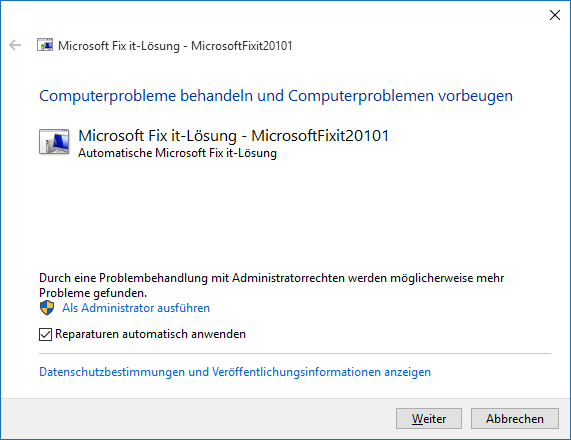The width and height of the screenshot is (571, 440).
Task: Uncheck the Reparaturen automatisch anwenden checkbox
Action: tap(46, 334)
